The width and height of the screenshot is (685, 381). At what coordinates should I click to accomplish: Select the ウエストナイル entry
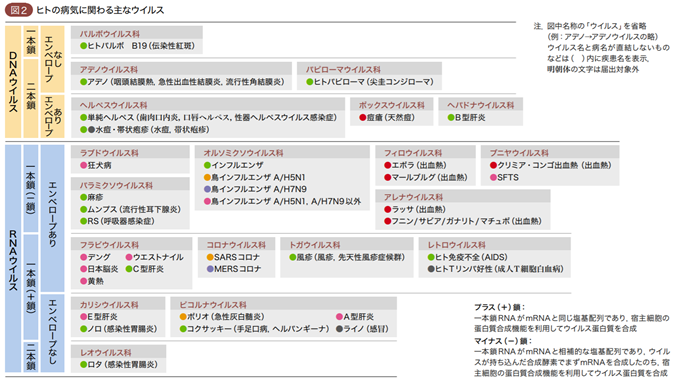pos(155,257)
